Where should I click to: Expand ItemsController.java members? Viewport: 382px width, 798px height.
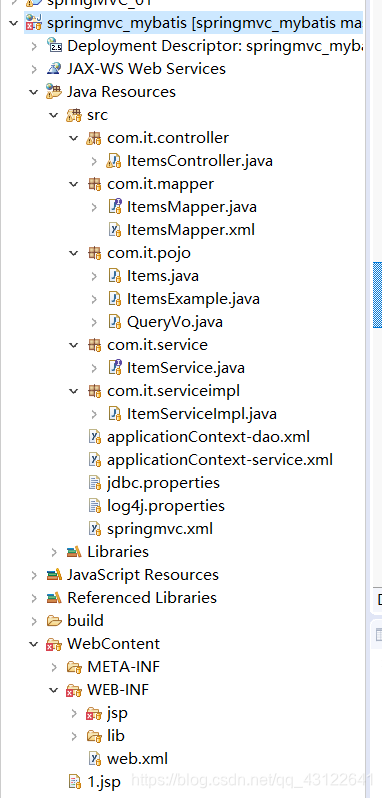[x=94, y=161]
